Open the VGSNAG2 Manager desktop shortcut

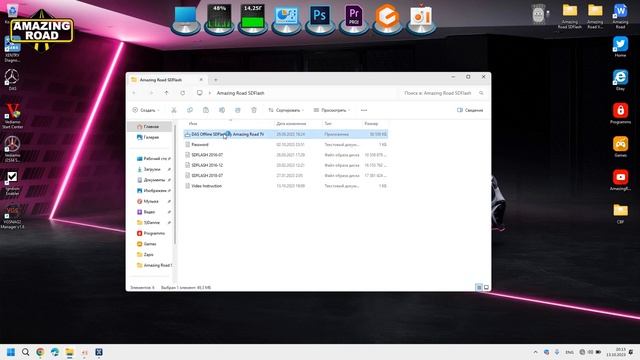pos(12,218)
